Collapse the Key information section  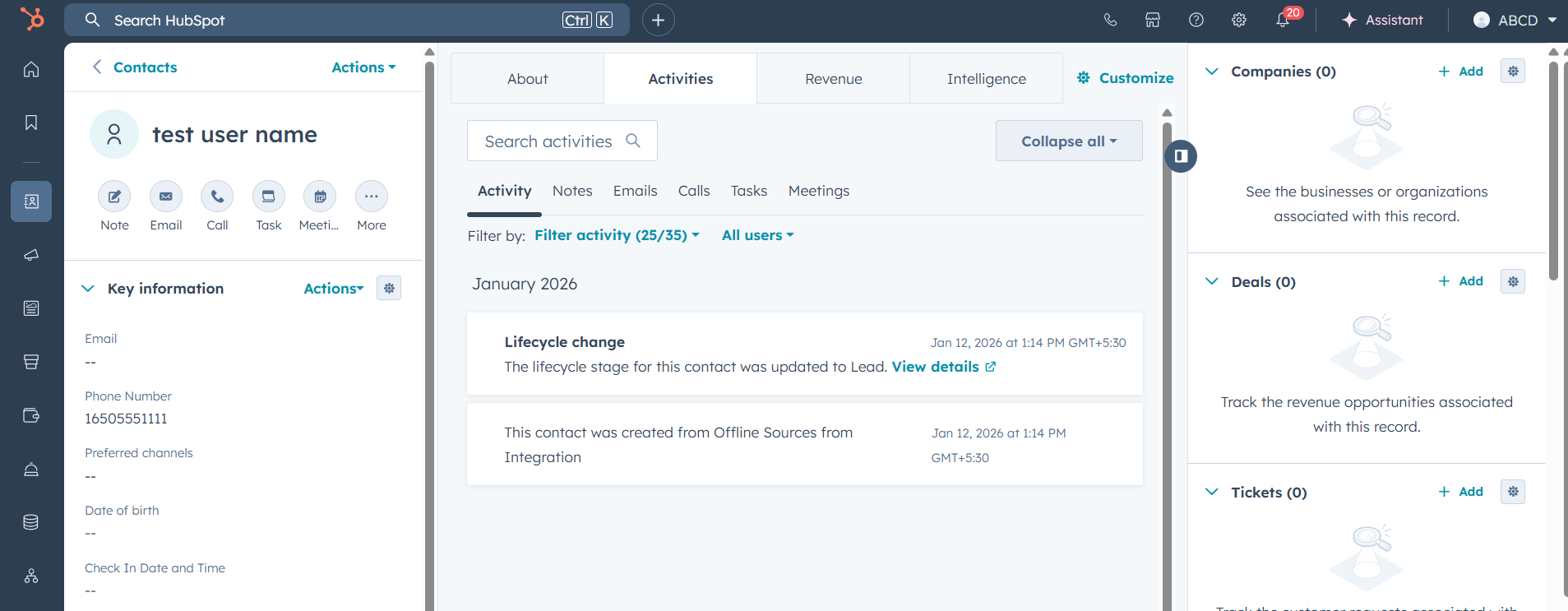click(x=88, y=289)
